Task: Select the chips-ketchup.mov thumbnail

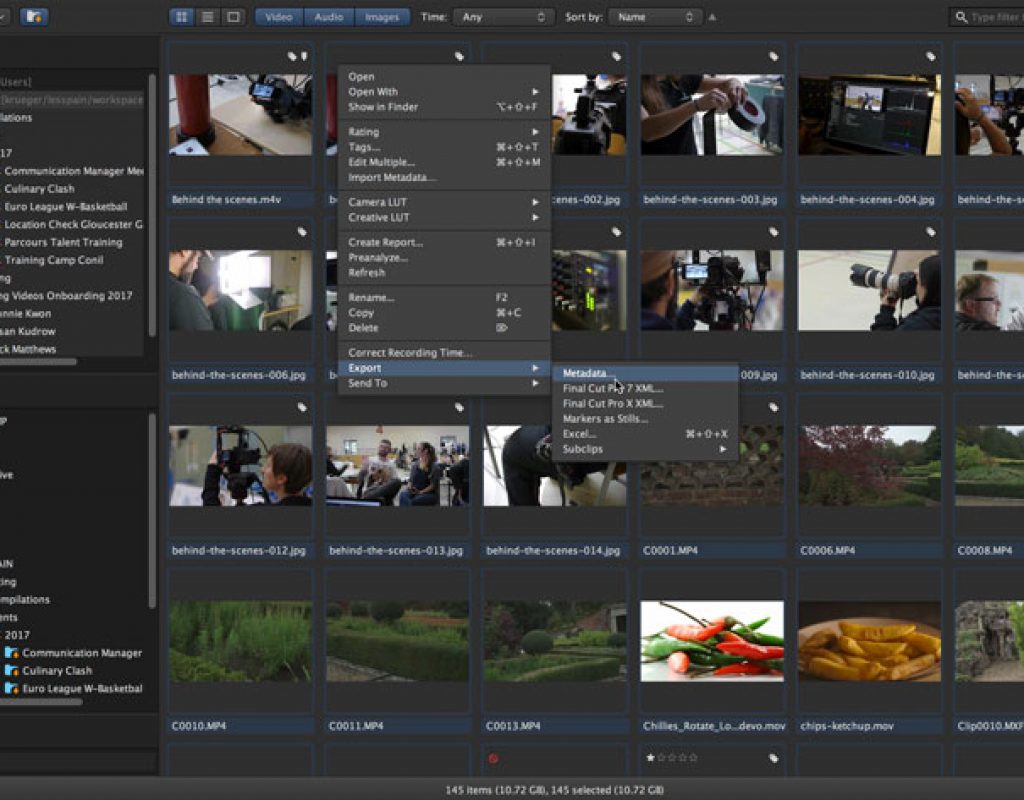Action: coord(869,641)
